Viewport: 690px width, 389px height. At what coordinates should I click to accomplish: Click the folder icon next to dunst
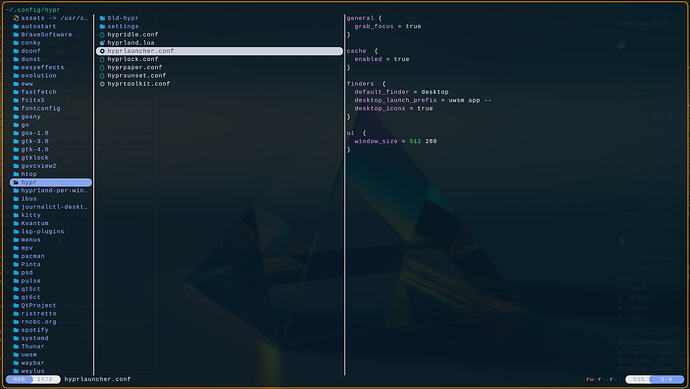[x=16, y=59]
